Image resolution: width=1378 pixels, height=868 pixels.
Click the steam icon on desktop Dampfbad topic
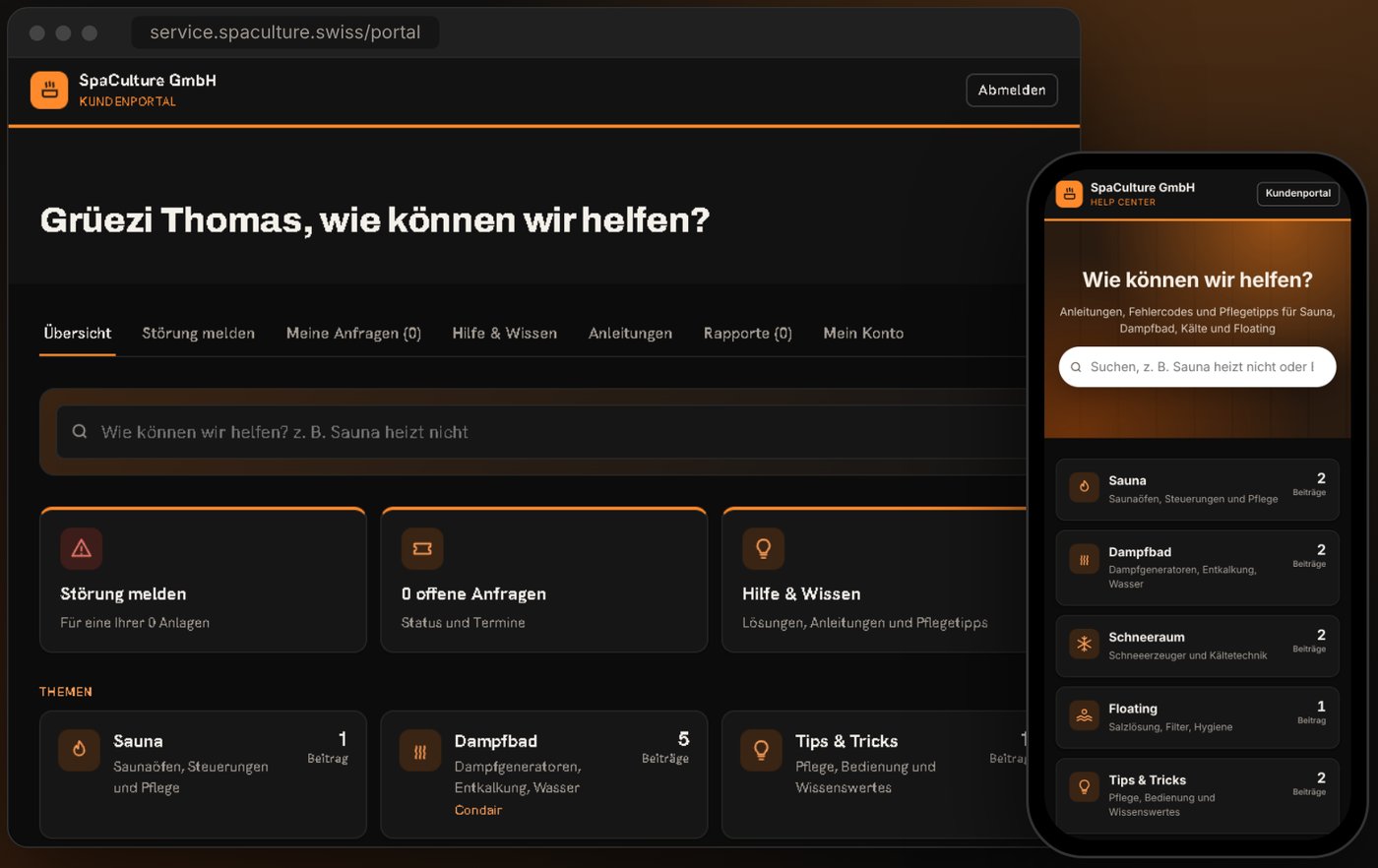pos(420,751)
